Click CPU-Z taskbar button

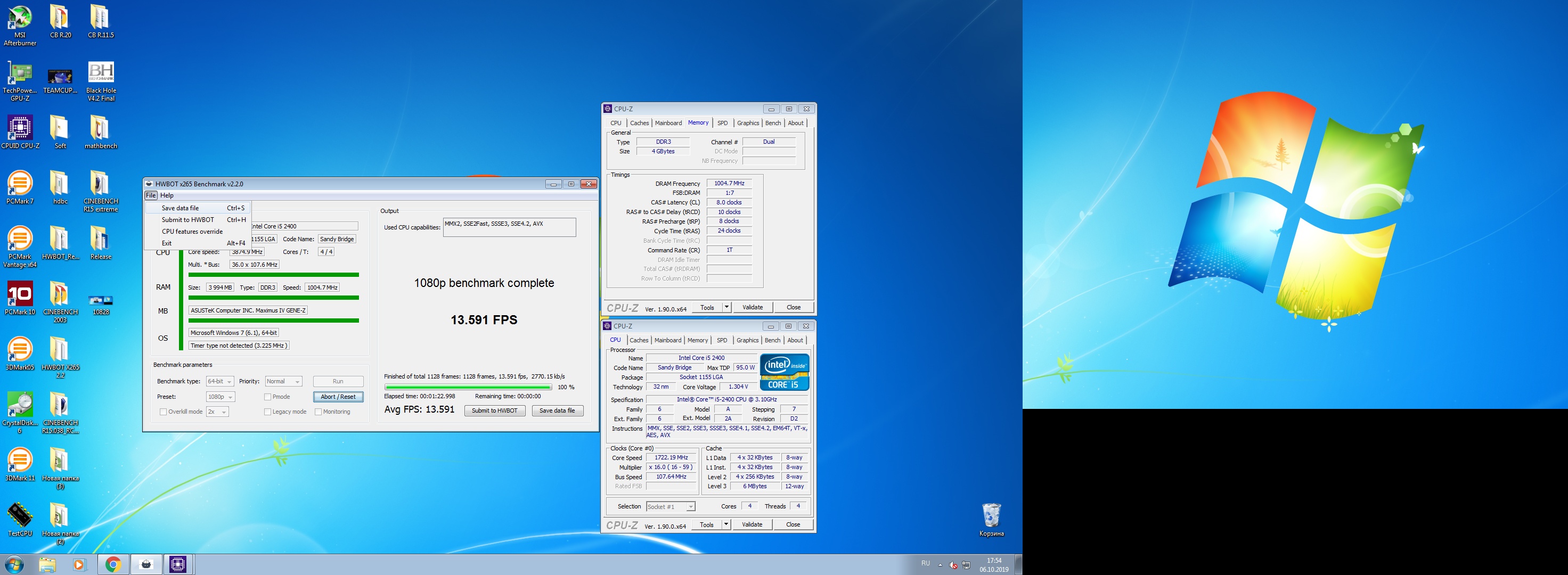178,565
